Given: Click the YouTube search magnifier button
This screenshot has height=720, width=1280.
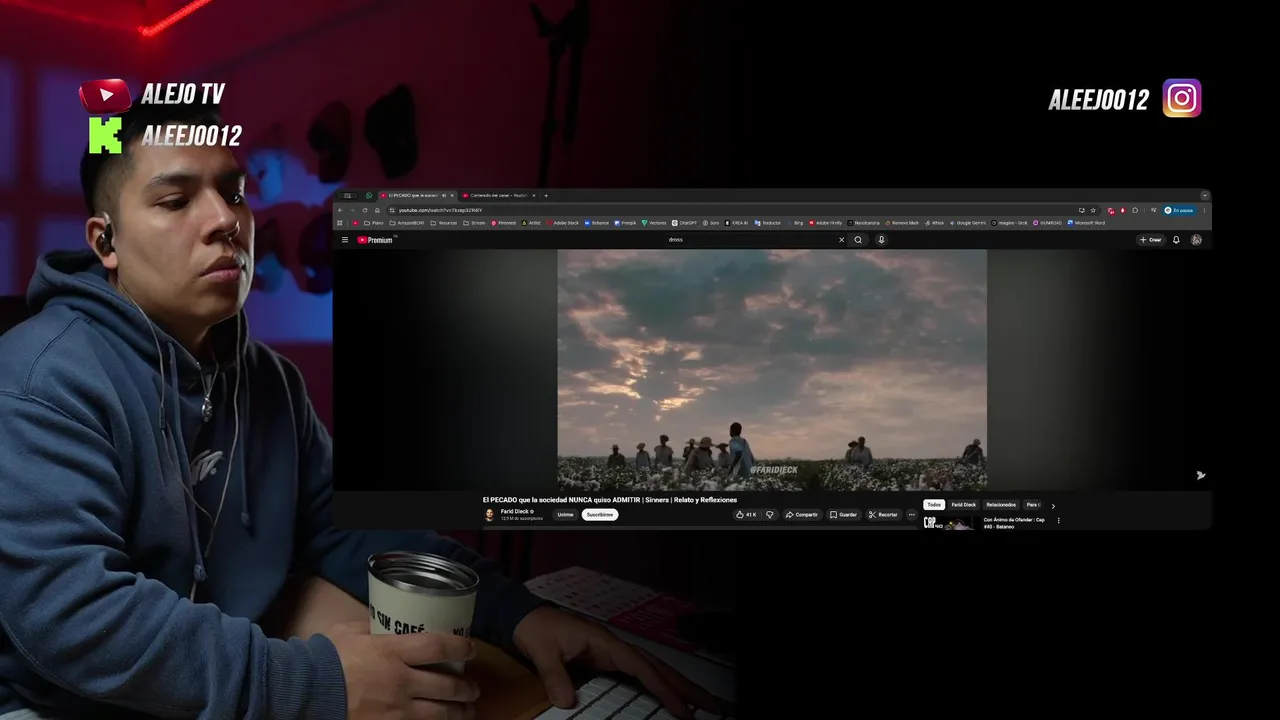Looking at the screenshot, I should (858, 240).
